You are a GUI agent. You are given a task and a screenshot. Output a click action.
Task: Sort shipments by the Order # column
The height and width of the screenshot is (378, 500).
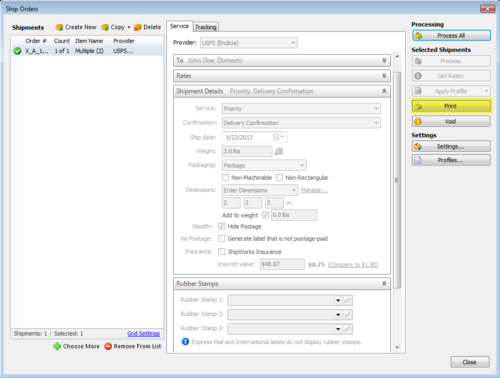click(x=36, y=41)
